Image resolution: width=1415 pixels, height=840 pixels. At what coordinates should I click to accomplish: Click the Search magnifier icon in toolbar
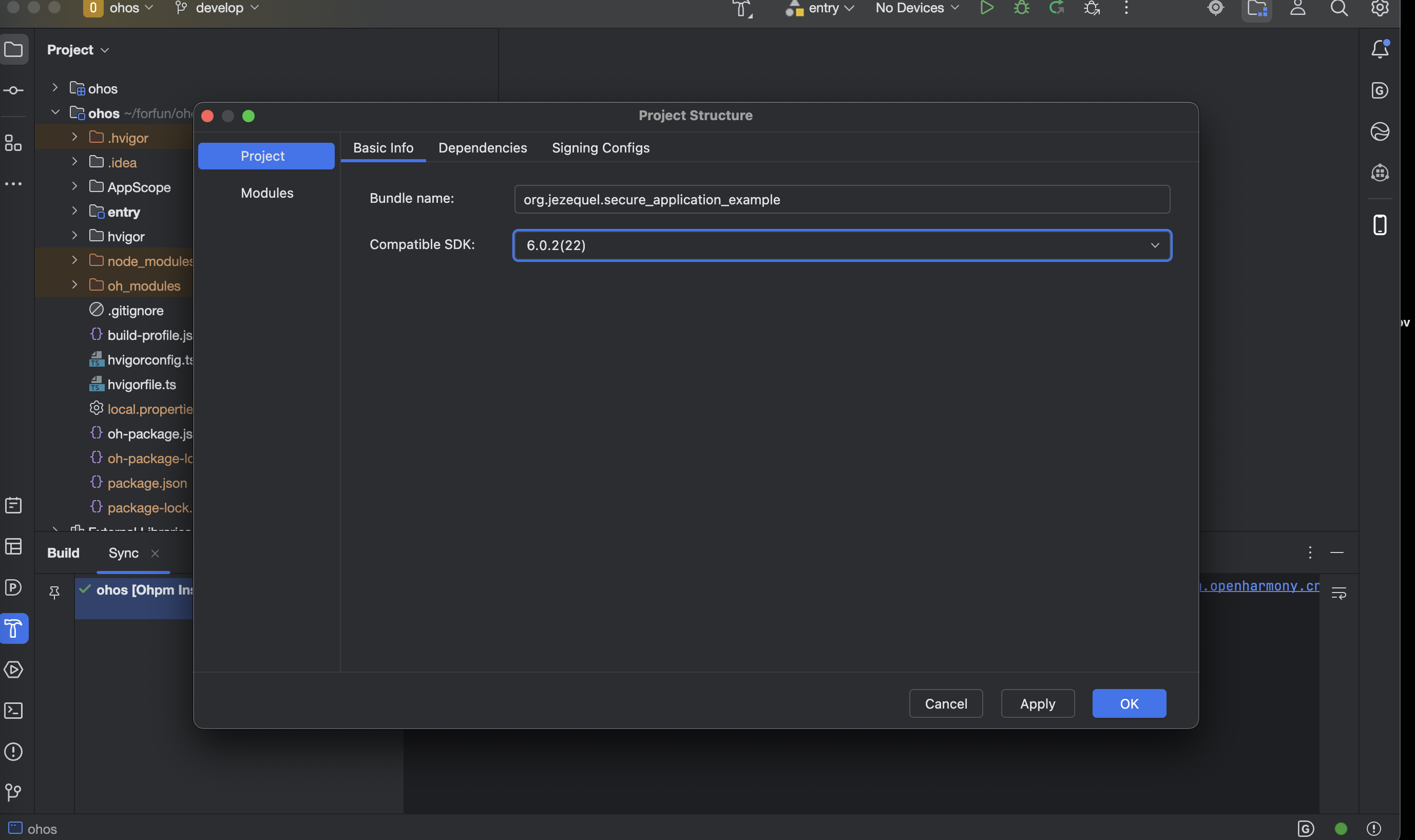point(1338,8)
